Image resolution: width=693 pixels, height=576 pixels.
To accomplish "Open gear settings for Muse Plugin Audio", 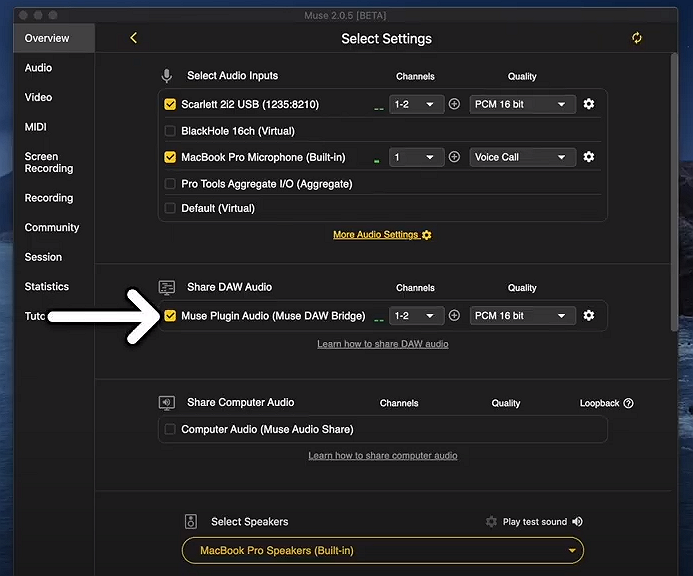I will pyautogui.click(x=589, y=316).
